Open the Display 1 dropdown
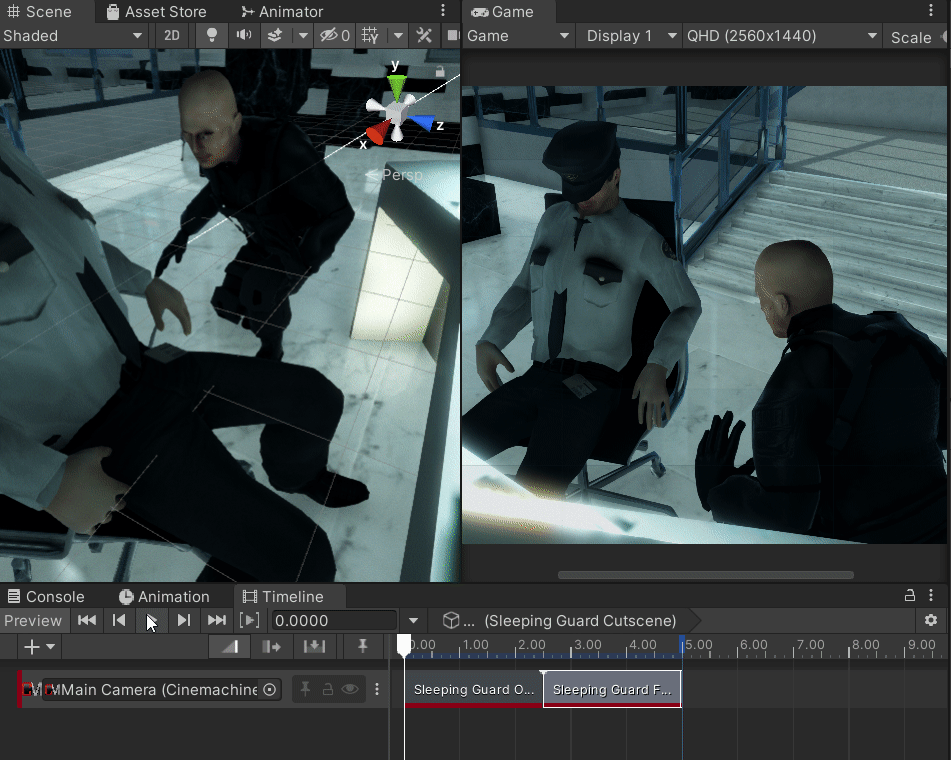The width and height of the screenshot is (951, 760). [x=630, y=36]
